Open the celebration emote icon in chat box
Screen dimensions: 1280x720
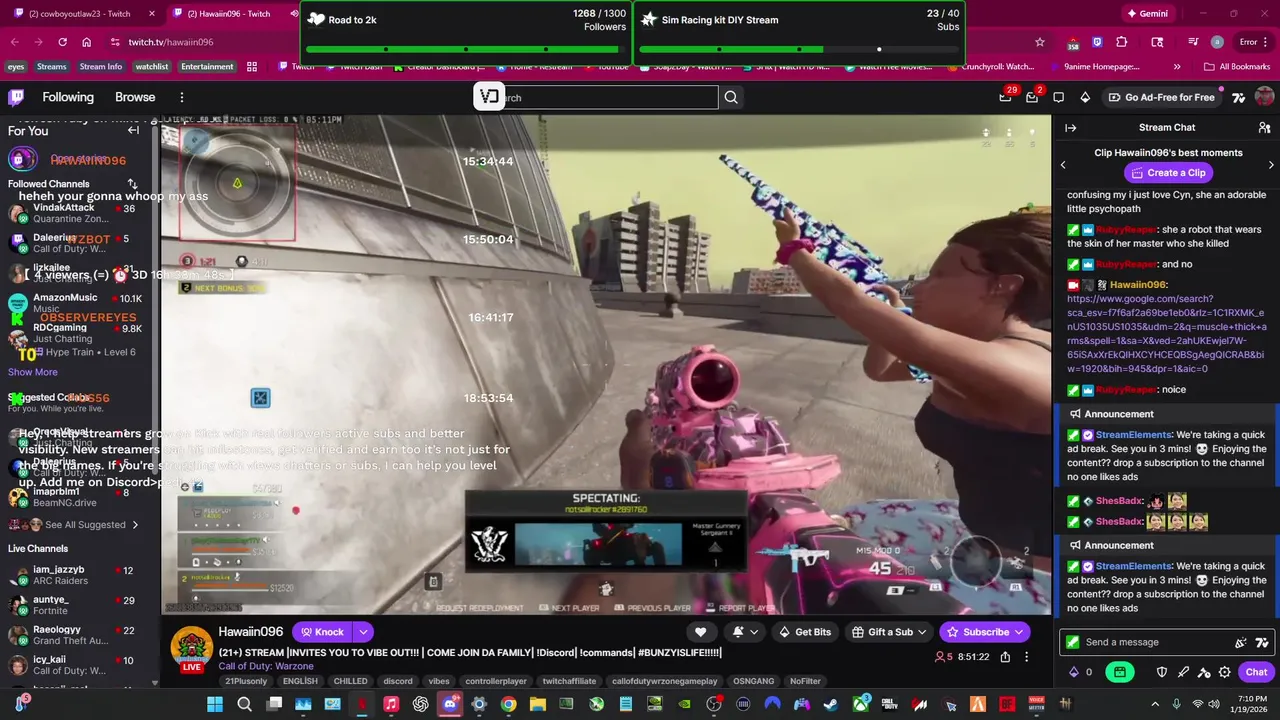(1241, 643)
